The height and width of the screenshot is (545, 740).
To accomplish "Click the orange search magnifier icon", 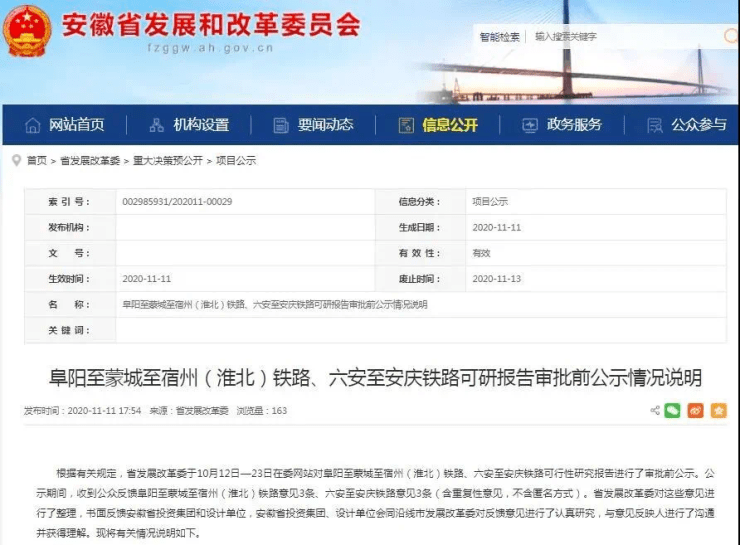I will tap(730, 35).
